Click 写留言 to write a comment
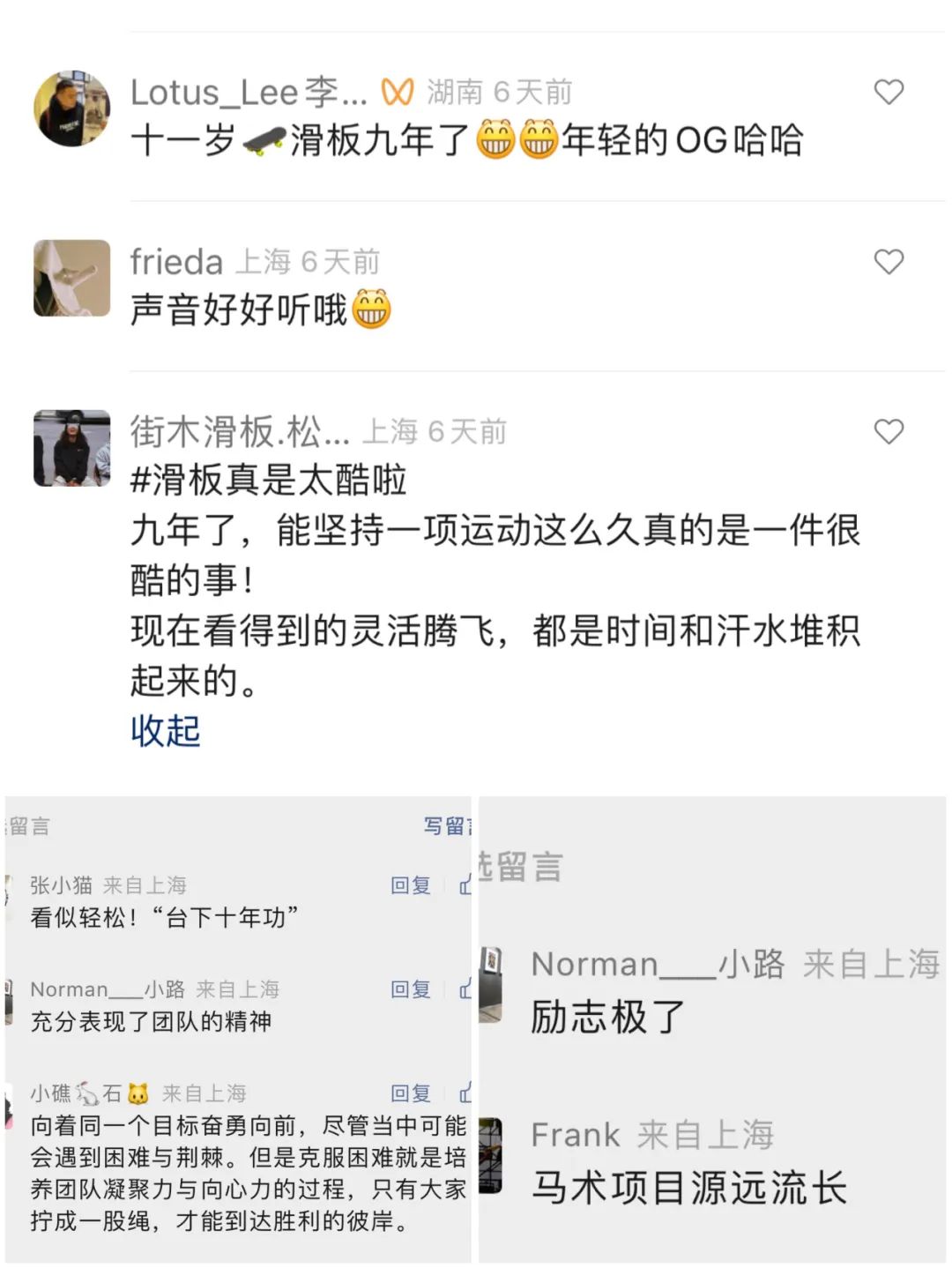 (447, 826)
